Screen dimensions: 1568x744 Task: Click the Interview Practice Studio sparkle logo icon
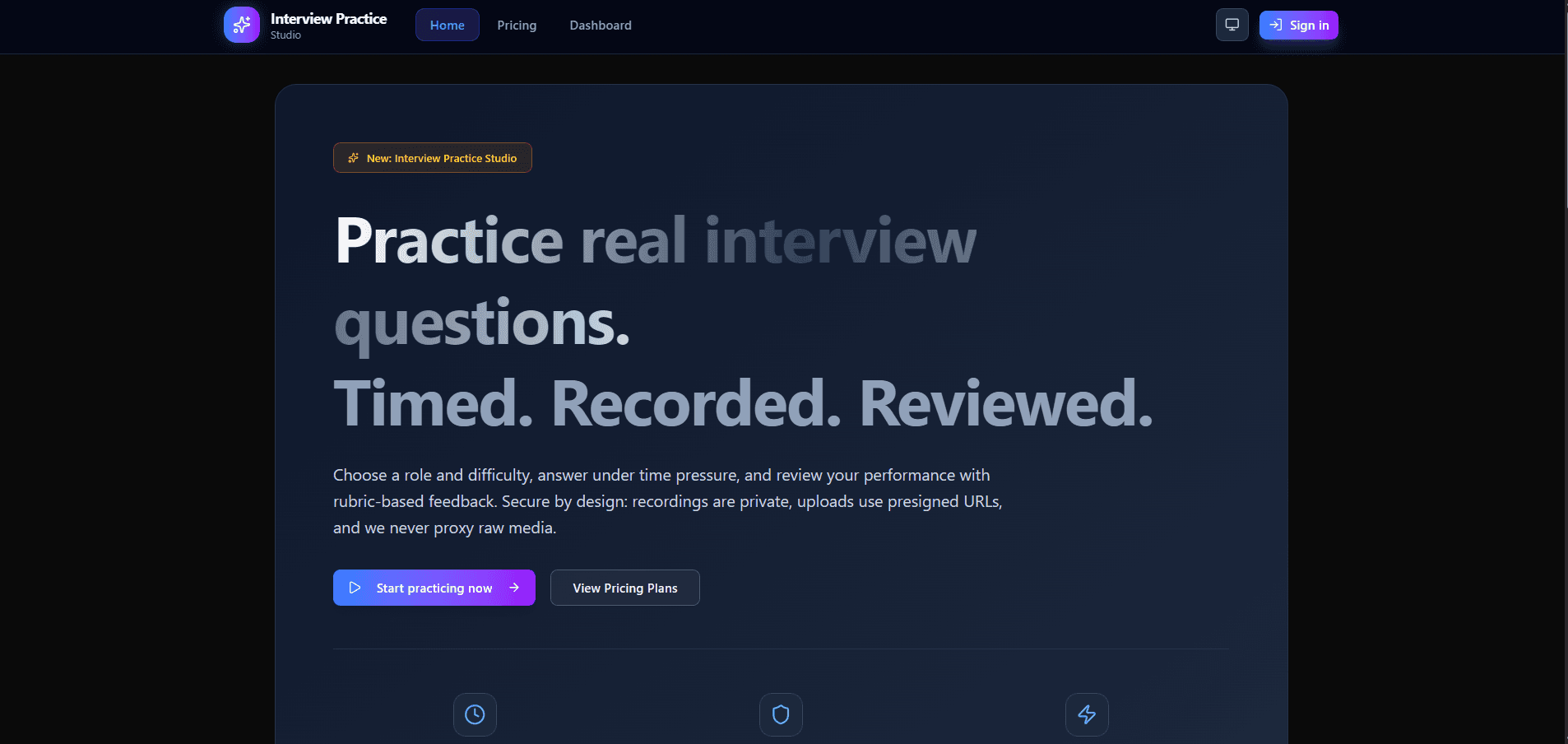coord(242,24)
